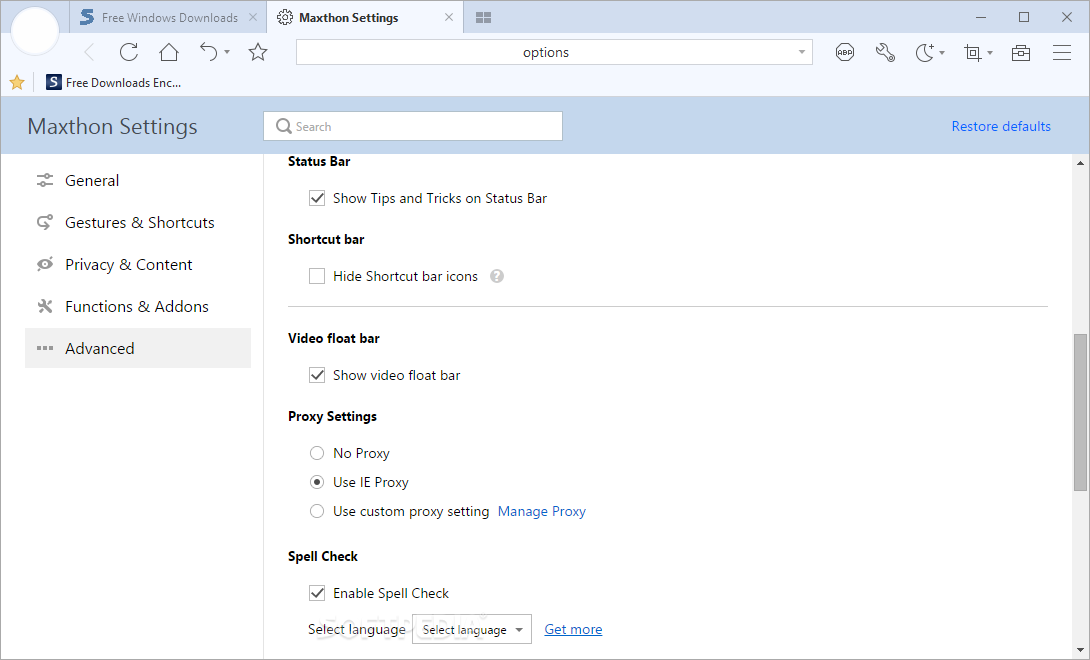Close the Maxthon Settings tab
Screen dimensions: 1090x660
coord(449,17)
